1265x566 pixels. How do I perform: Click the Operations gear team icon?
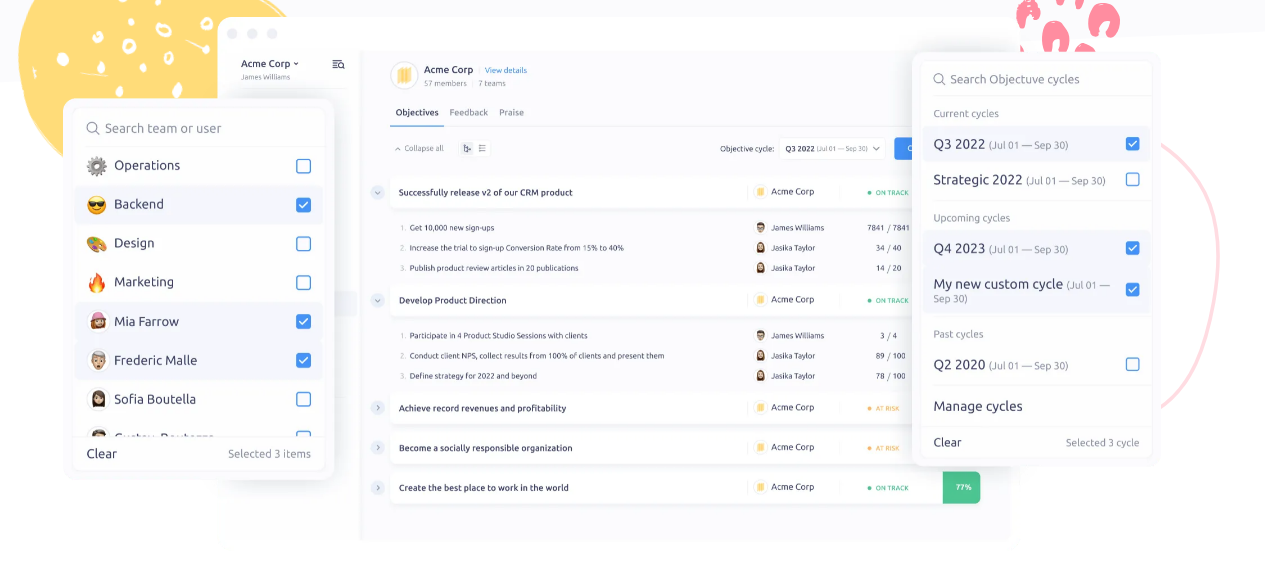coord(97,166)
